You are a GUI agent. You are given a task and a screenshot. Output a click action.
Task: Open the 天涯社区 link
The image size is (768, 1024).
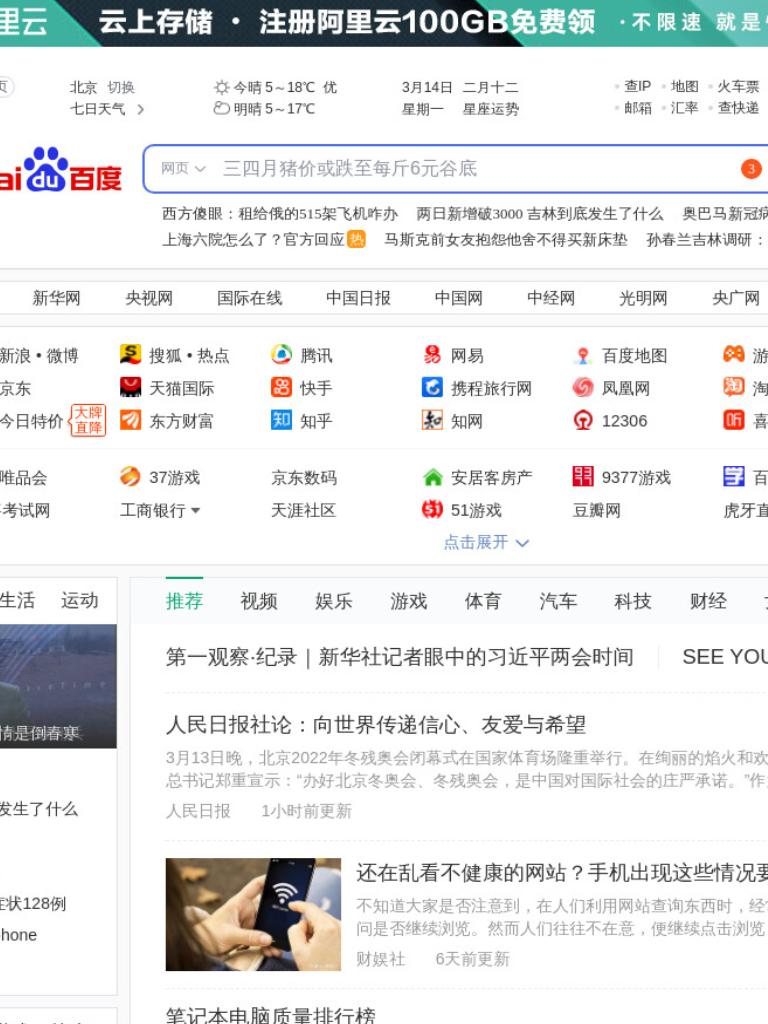(303, 510)
